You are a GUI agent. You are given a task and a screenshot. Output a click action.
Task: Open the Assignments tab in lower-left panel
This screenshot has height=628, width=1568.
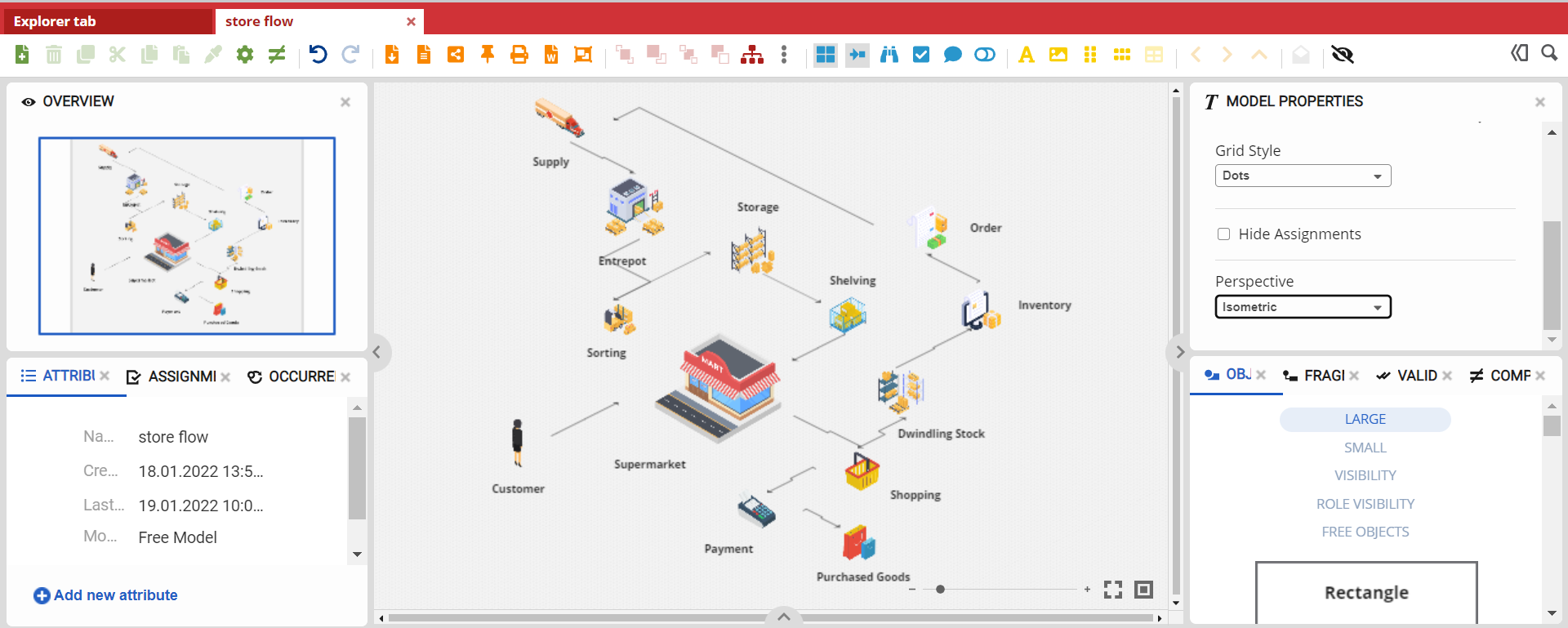click(181, 376)
